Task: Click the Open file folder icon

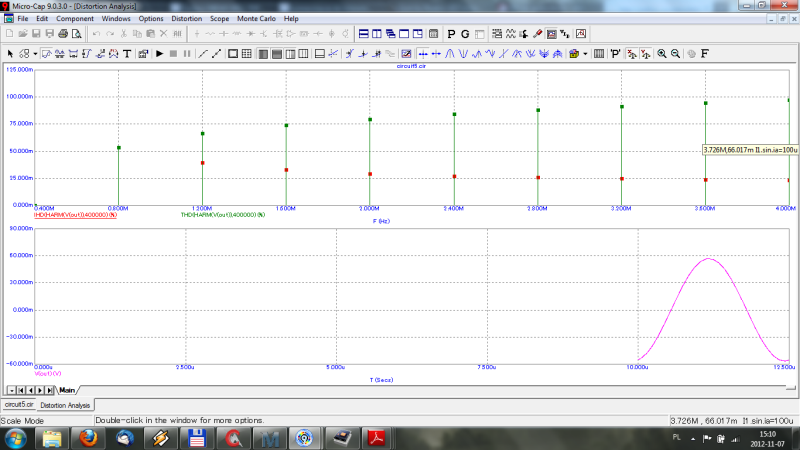Action: [x=22, y=34]
